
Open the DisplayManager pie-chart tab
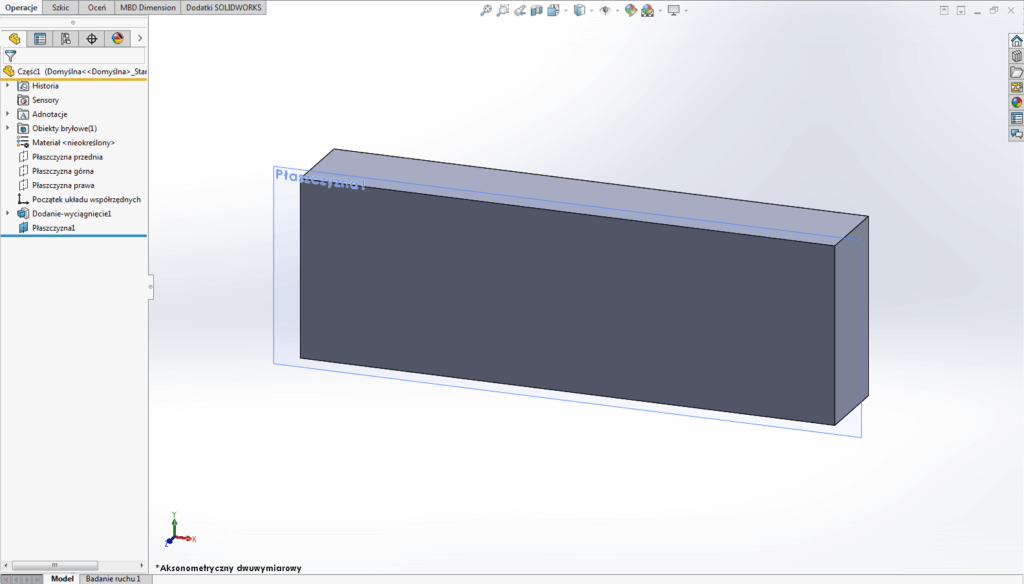tap(118, 38)
